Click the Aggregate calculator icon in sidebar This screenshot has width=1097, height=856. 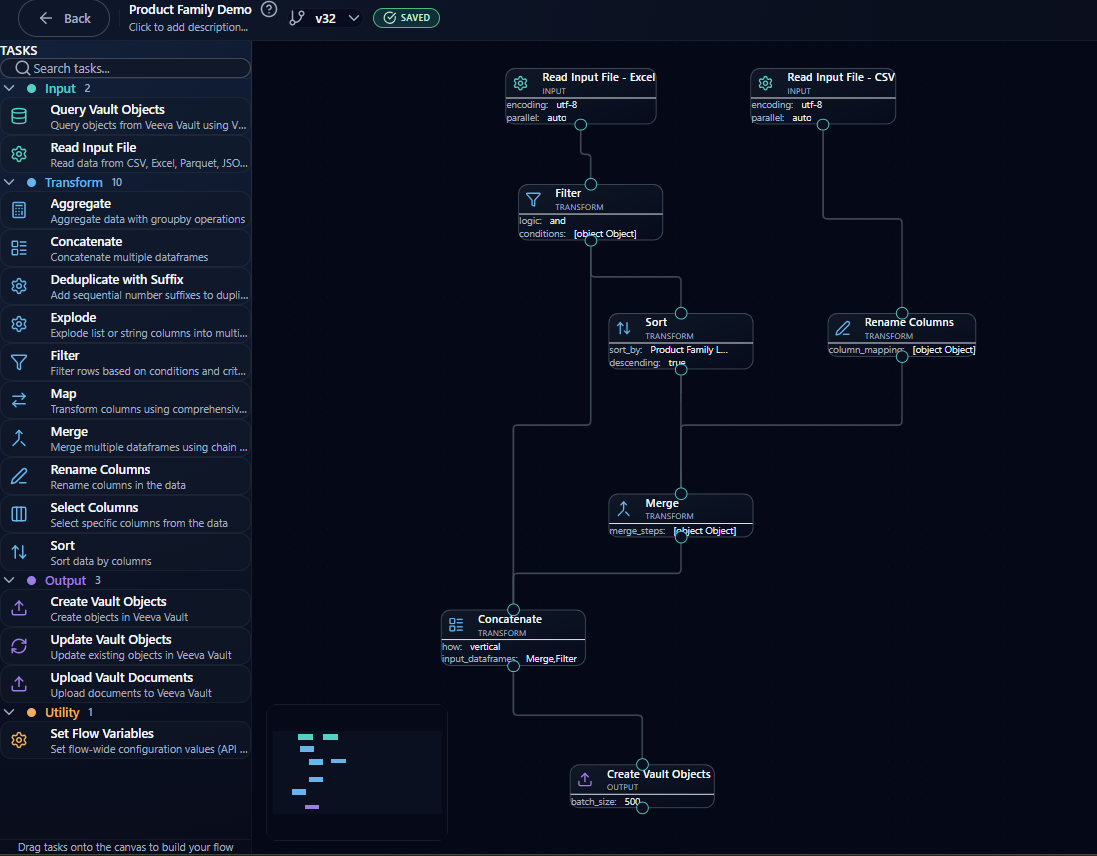[19, 211]
